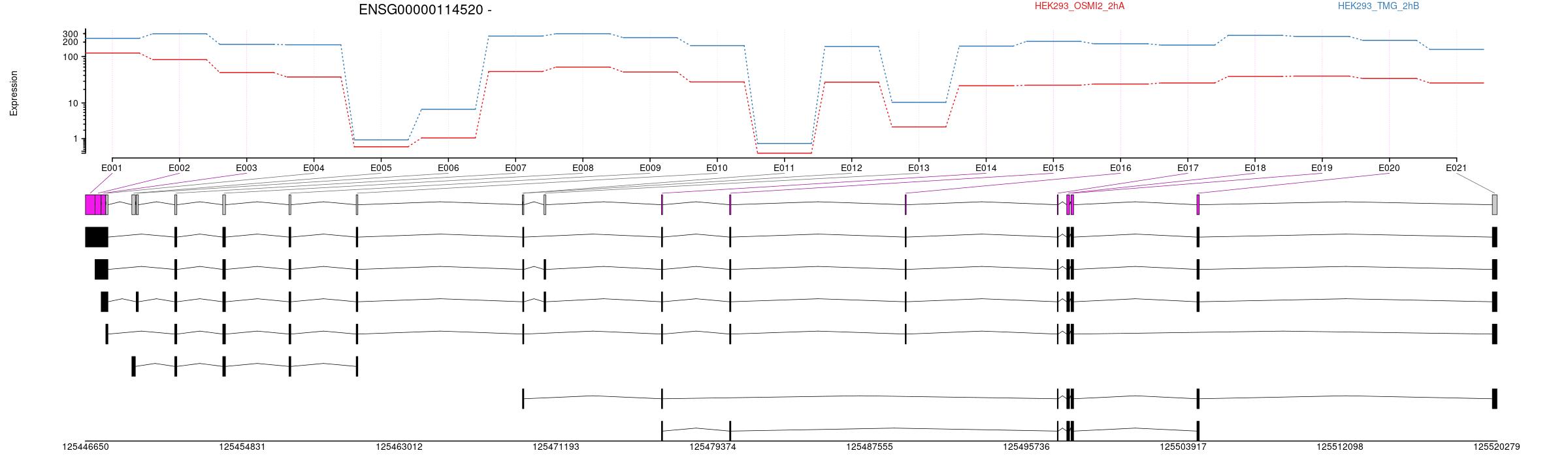This screenshot has height=457, width=1568.
Task: Click exon label E013
Action: click(x=919, y=168)
